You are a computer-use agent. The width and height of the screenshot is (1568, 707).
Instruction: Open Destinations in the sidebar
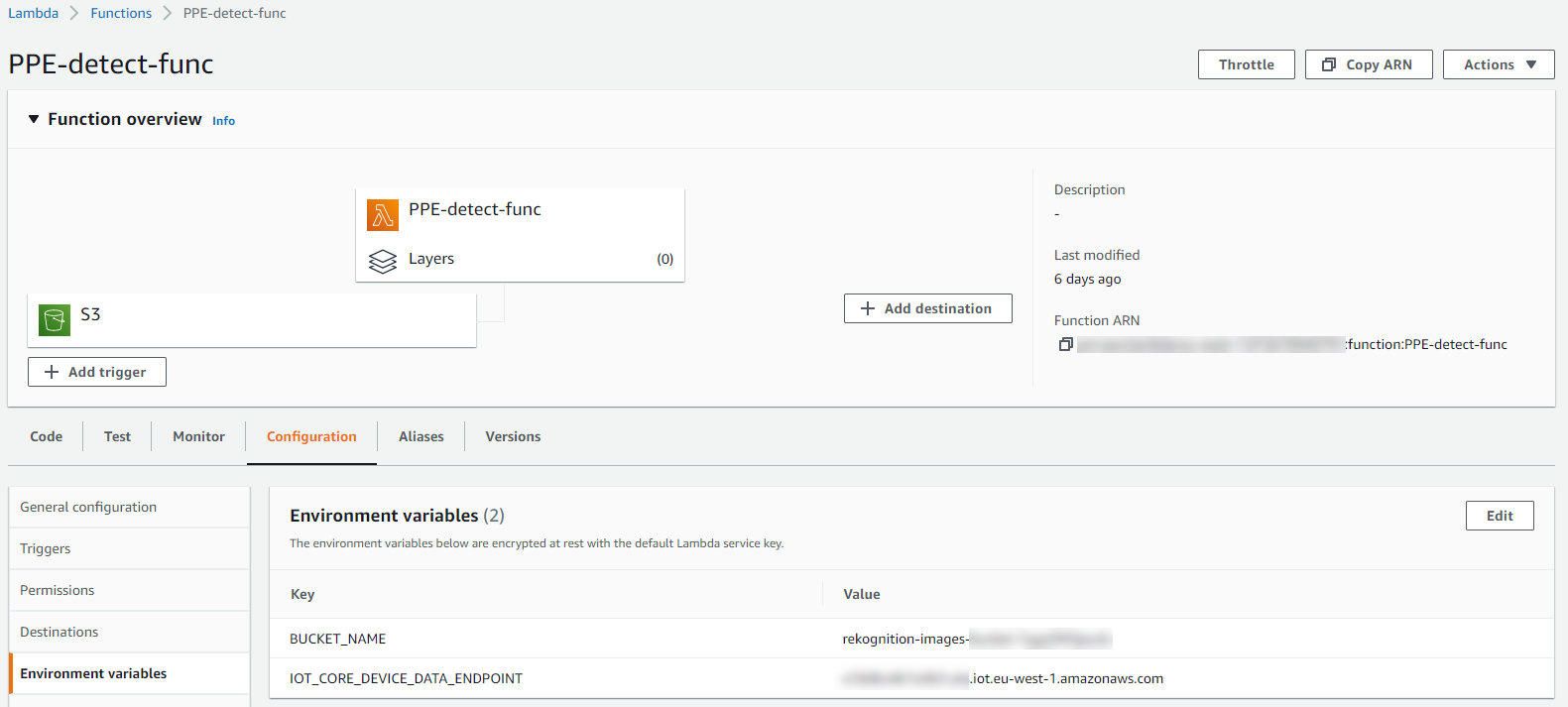point(129,632)
